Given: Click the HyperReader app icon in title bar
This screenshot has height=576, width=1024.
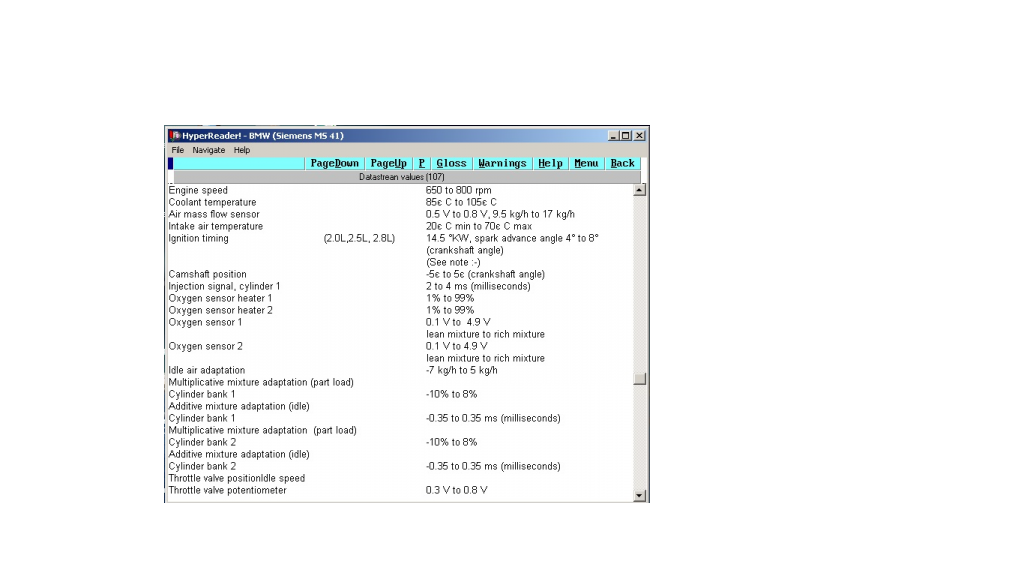Looking at the screenshot, I should (x=174, y=136).
